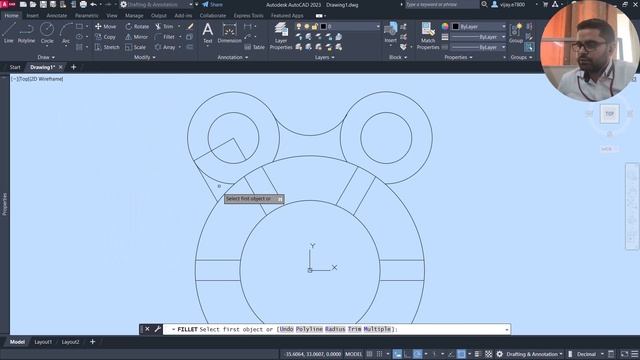Activate the Trim tool
Screen dimensions: 640x360
(164, 27)
